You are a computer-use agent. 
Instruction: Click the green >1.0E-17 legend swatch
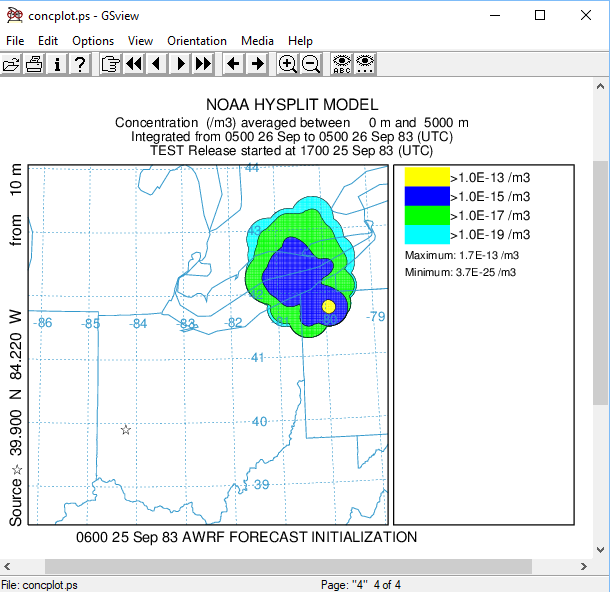tap(427, 215)
